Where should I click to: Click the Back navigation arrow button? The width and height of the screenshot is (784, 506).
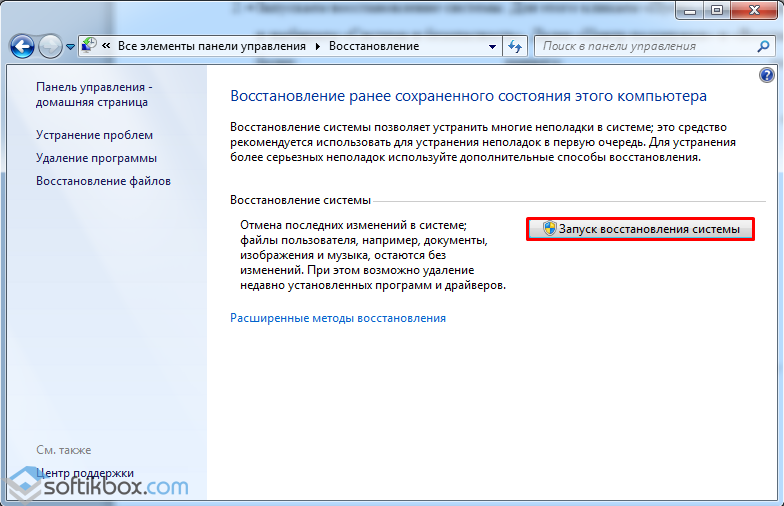22,46
